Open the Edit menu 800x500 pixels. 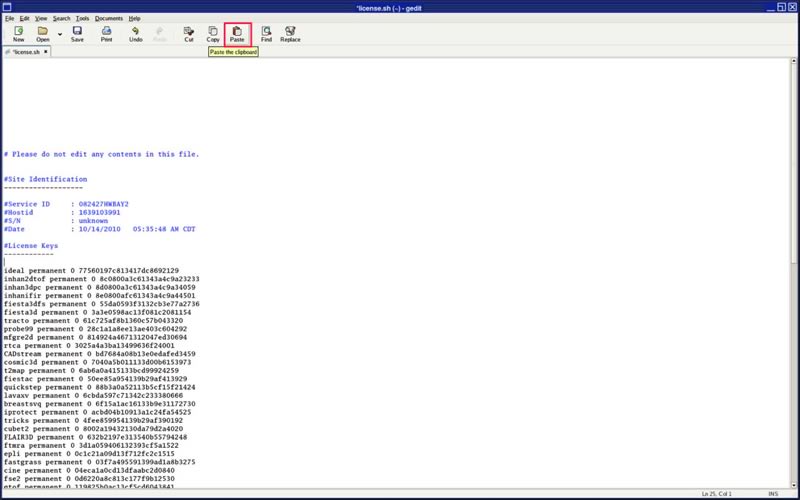click(x=25, y=18)
